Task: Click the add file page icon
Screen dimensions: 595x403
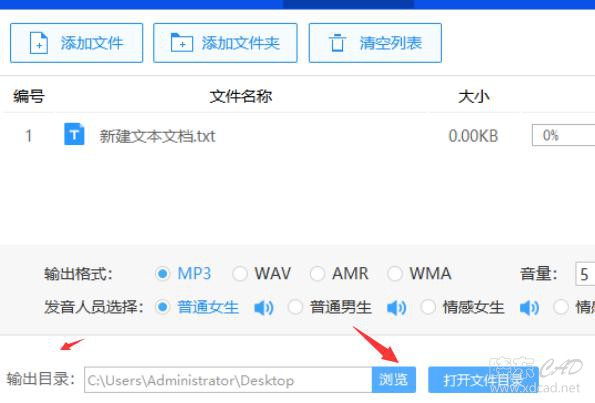Action: tap(39, 43)
